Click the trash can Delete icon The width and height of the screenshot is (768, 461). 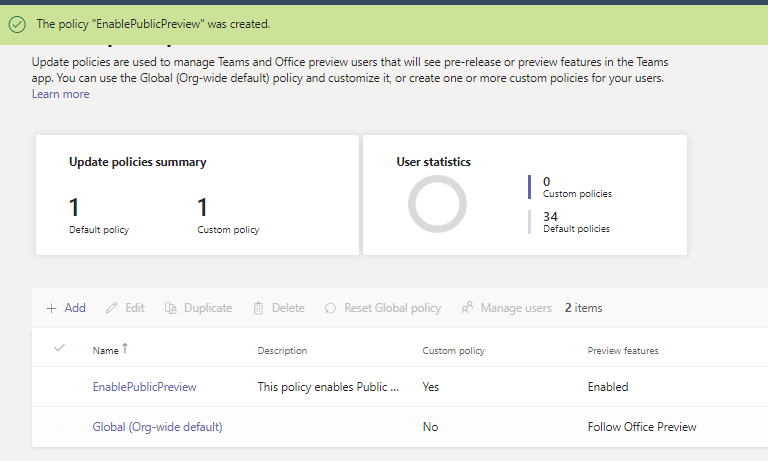[x=258, y=308]
